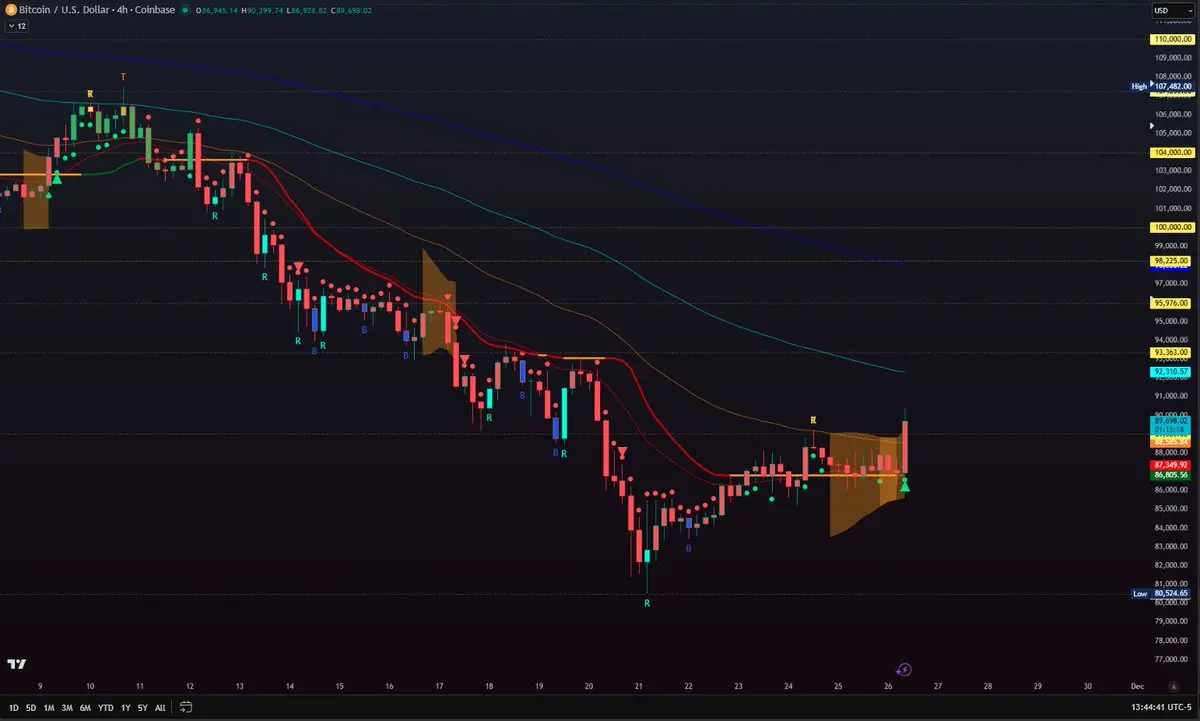This screenshot has width=1200, height=721.
Task: Select the 1D date range
Action: pyautogui.click(x=12, y=707)
